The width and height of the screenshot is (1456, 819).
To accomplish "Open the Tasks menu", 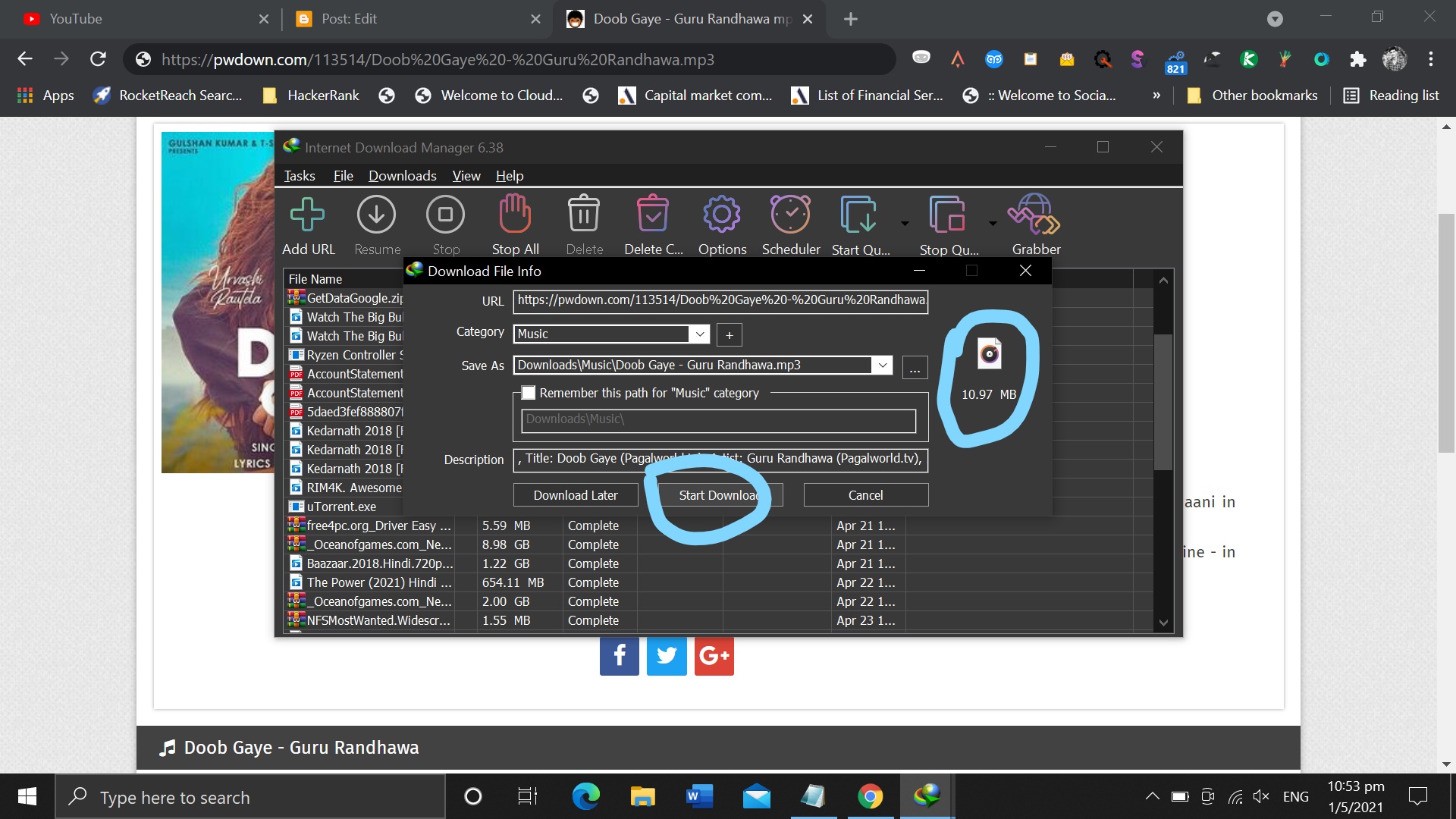I will (x=300, y=176).
